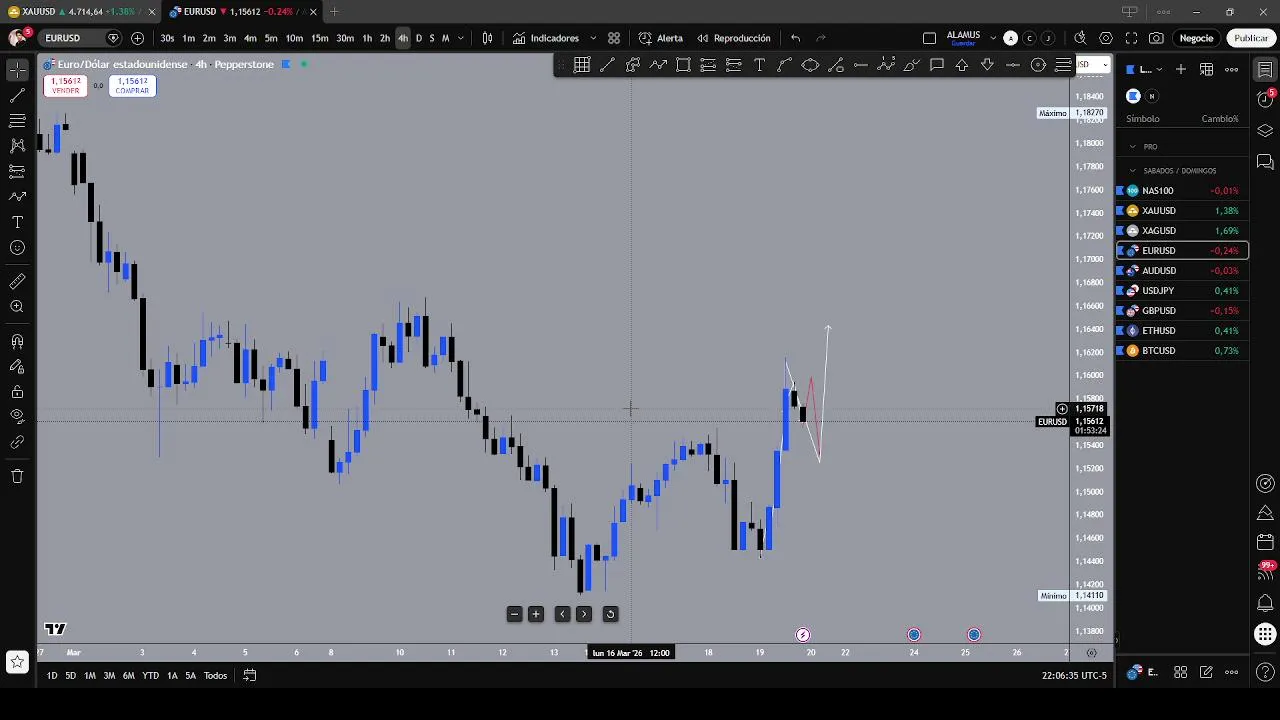
Task: Click the Negocie button
Action: (1196, 38)
